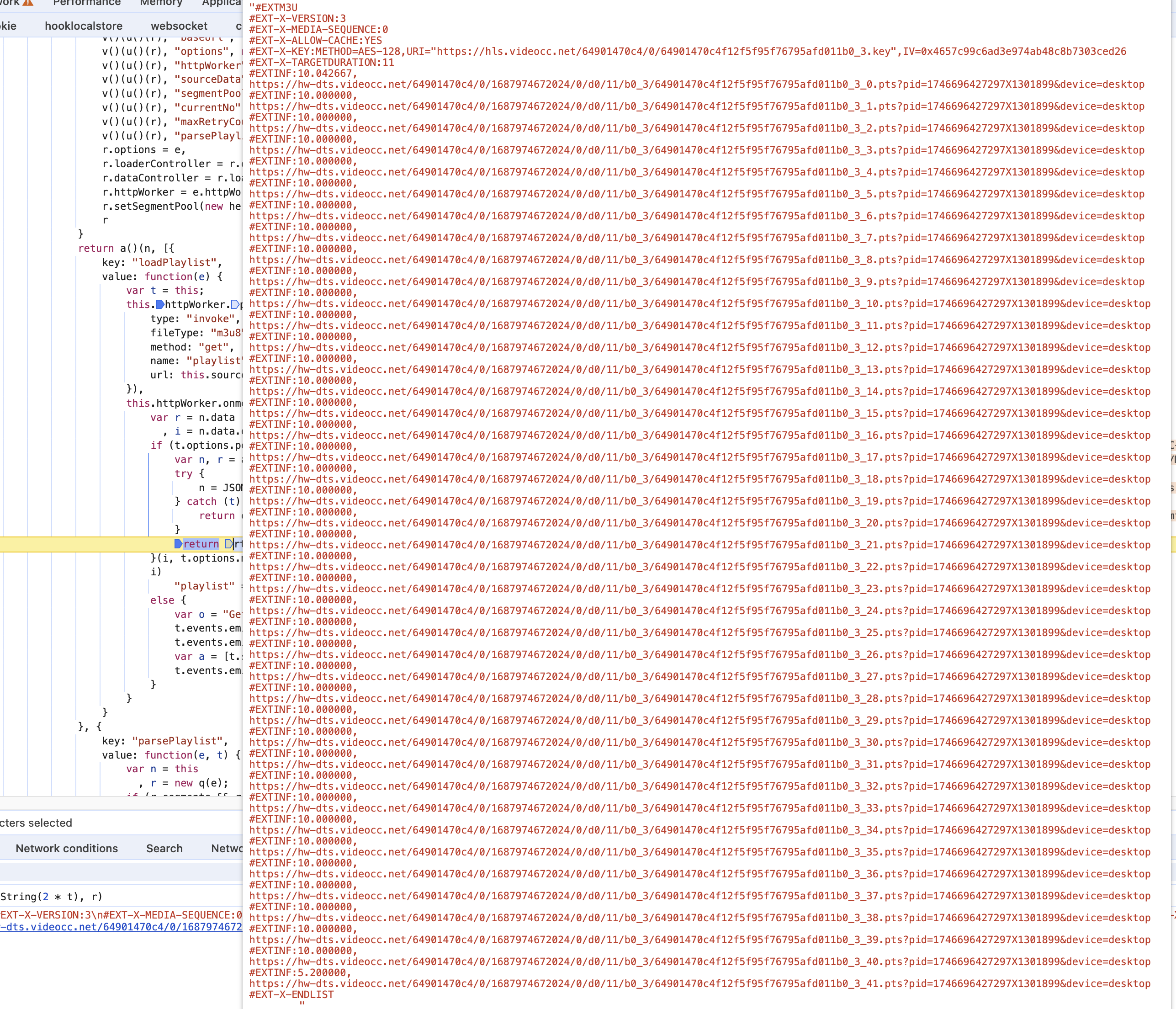Toggle the solid blue breakpoint marker before return
The width and height of the screenshot is (1176, 1009).
178,544
